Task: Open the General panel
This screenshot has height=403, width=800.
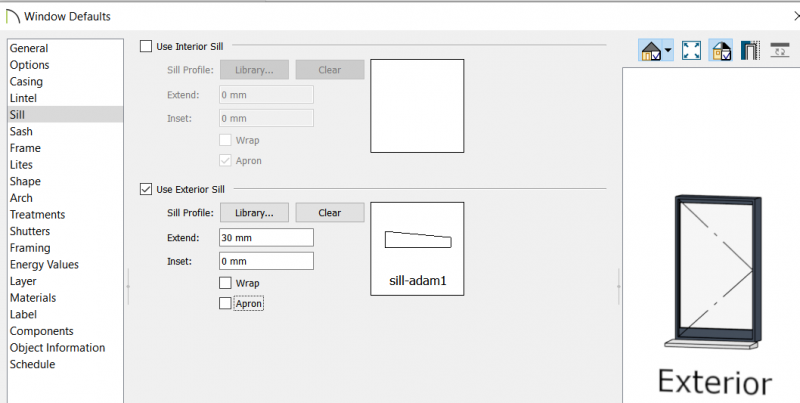Action: [x=29, y=48]
